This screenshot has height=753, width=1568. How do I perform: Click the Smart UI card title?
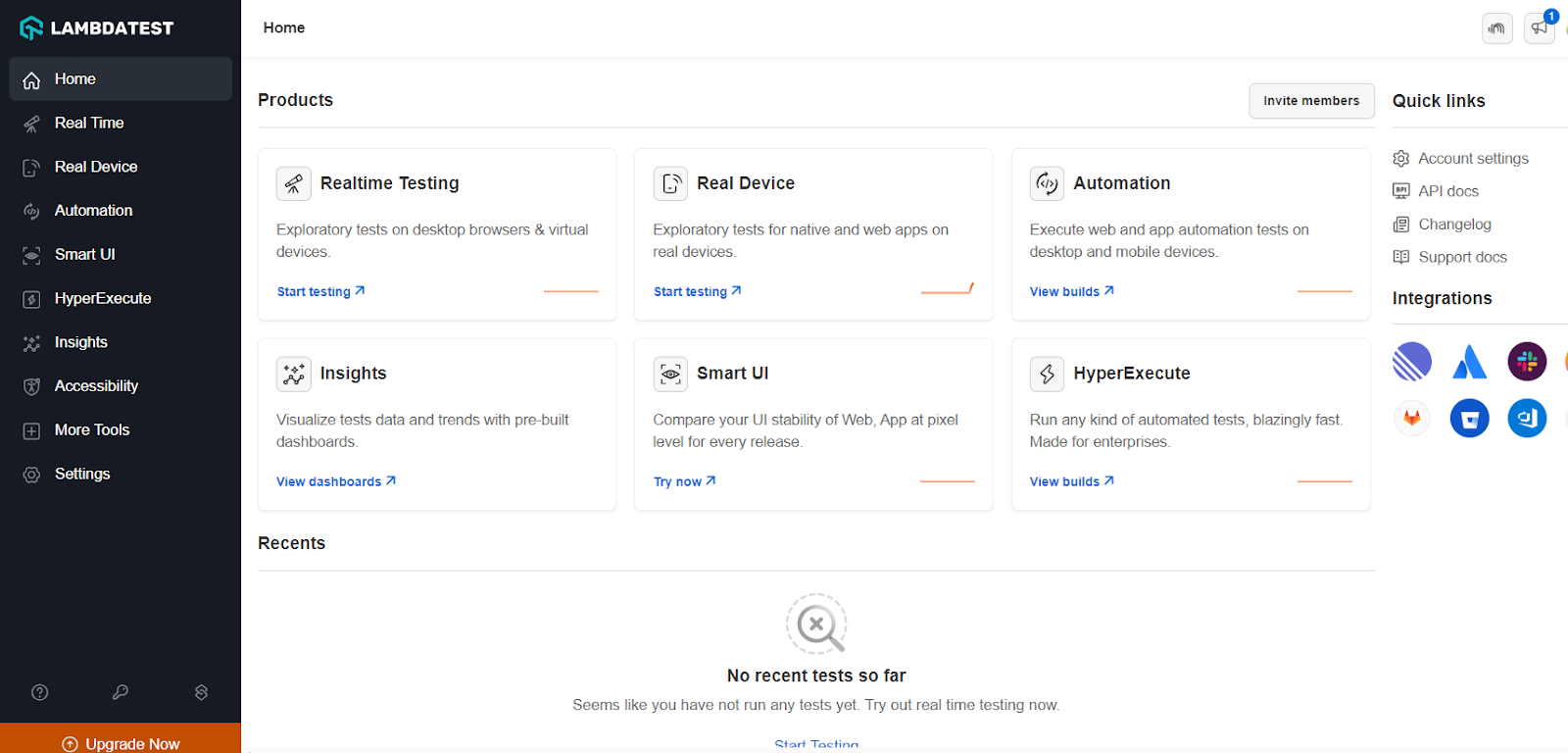point(732,374)
